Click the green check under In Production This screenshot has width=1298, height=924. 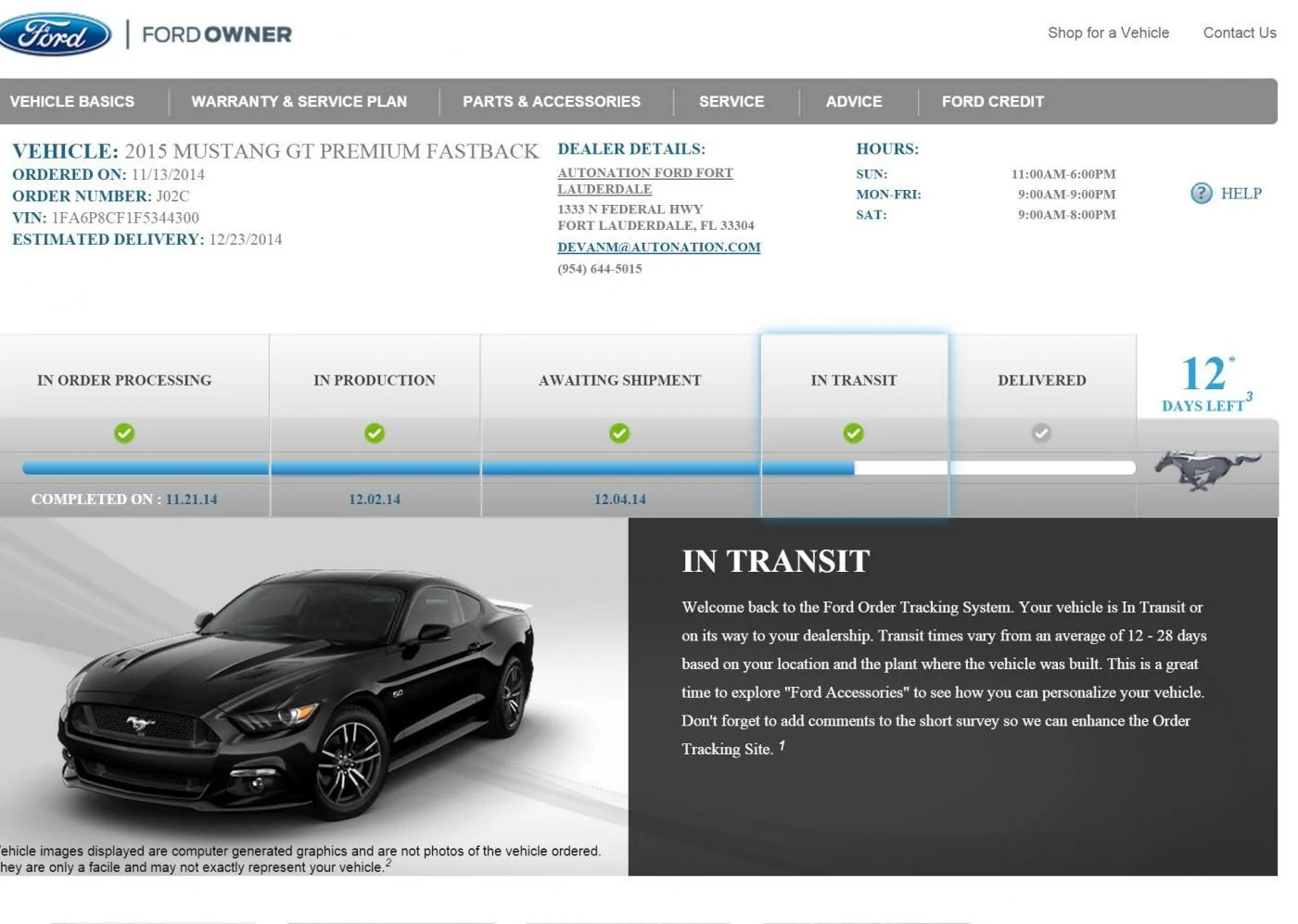click(x=375, y=433)
